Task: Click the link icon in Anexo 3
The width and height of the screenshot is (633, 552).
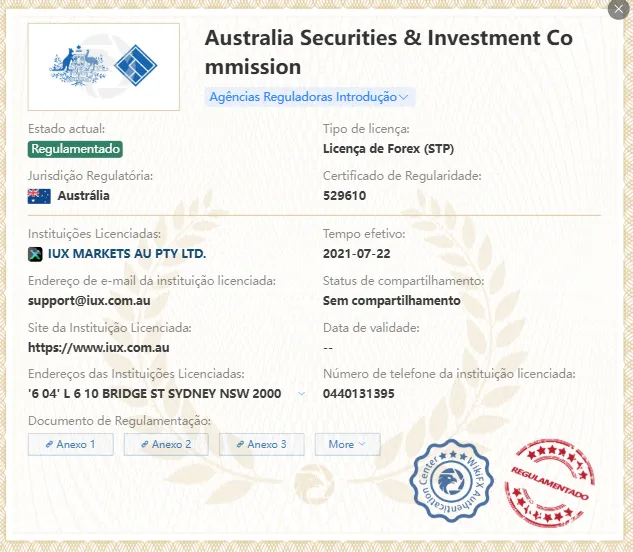Action: 240,445
